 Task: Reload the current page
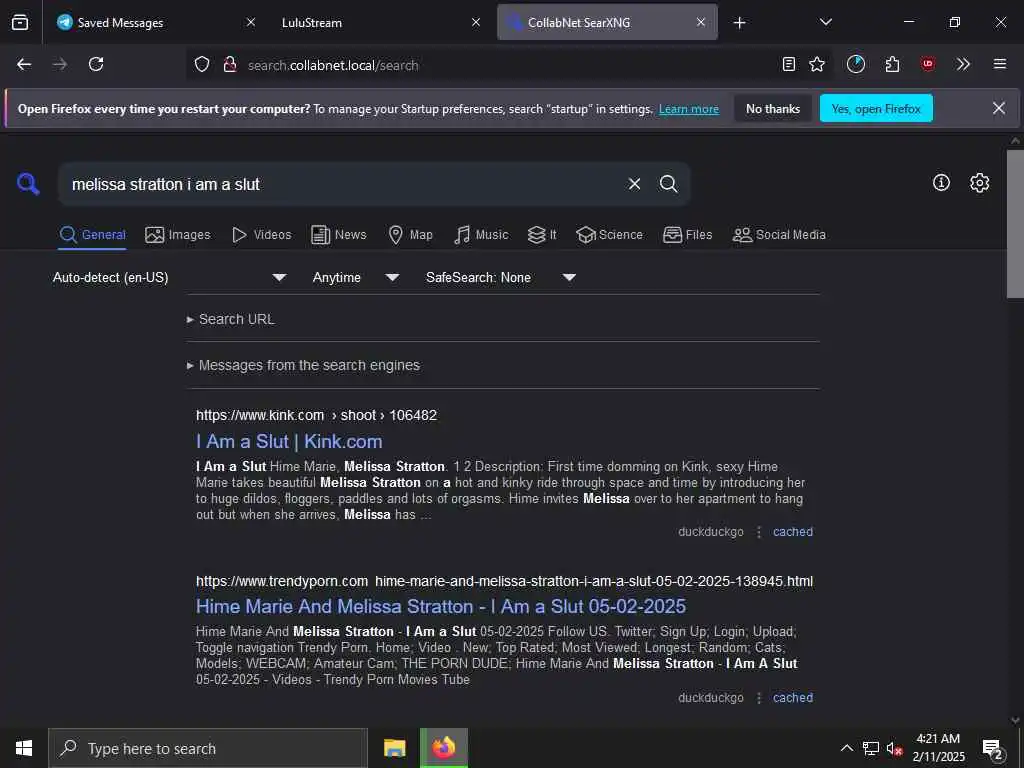(x=96, y=64)
